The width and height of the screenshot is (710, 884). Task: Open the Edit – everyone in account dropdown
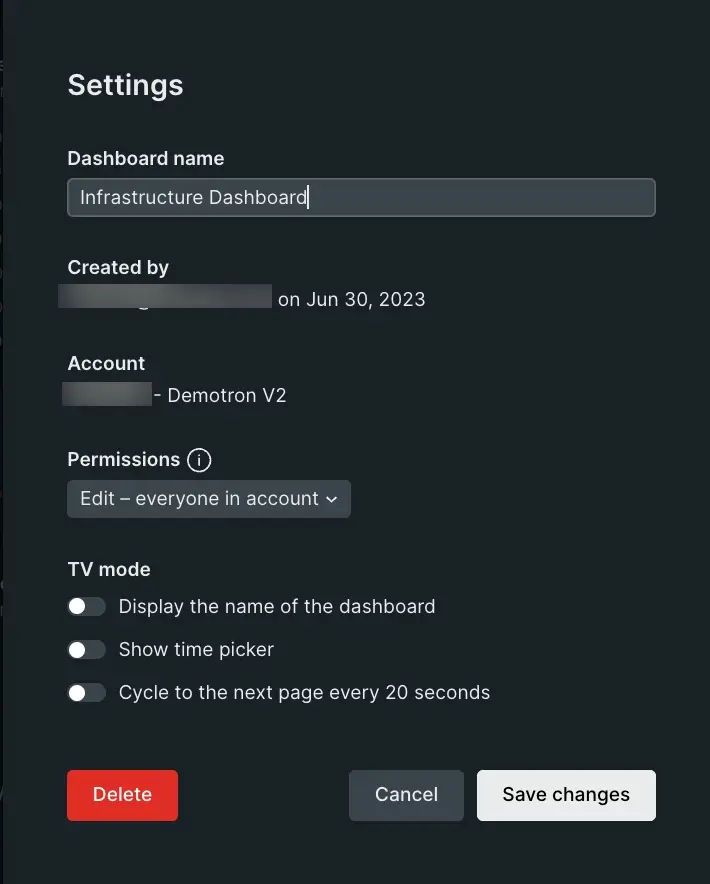[x=208, y=498]
